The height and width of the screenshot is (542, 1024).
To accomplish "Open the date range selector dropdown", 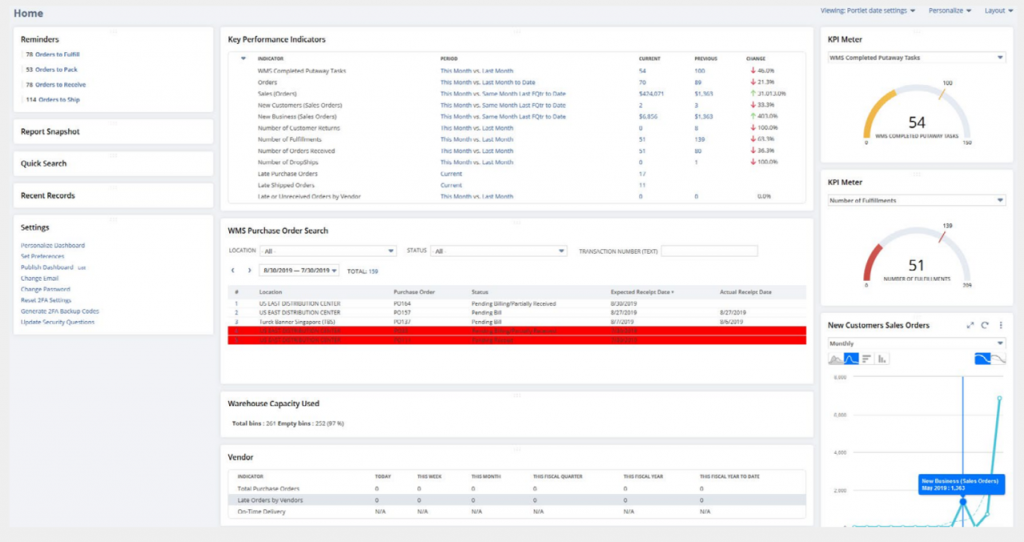I will point(299,270).
